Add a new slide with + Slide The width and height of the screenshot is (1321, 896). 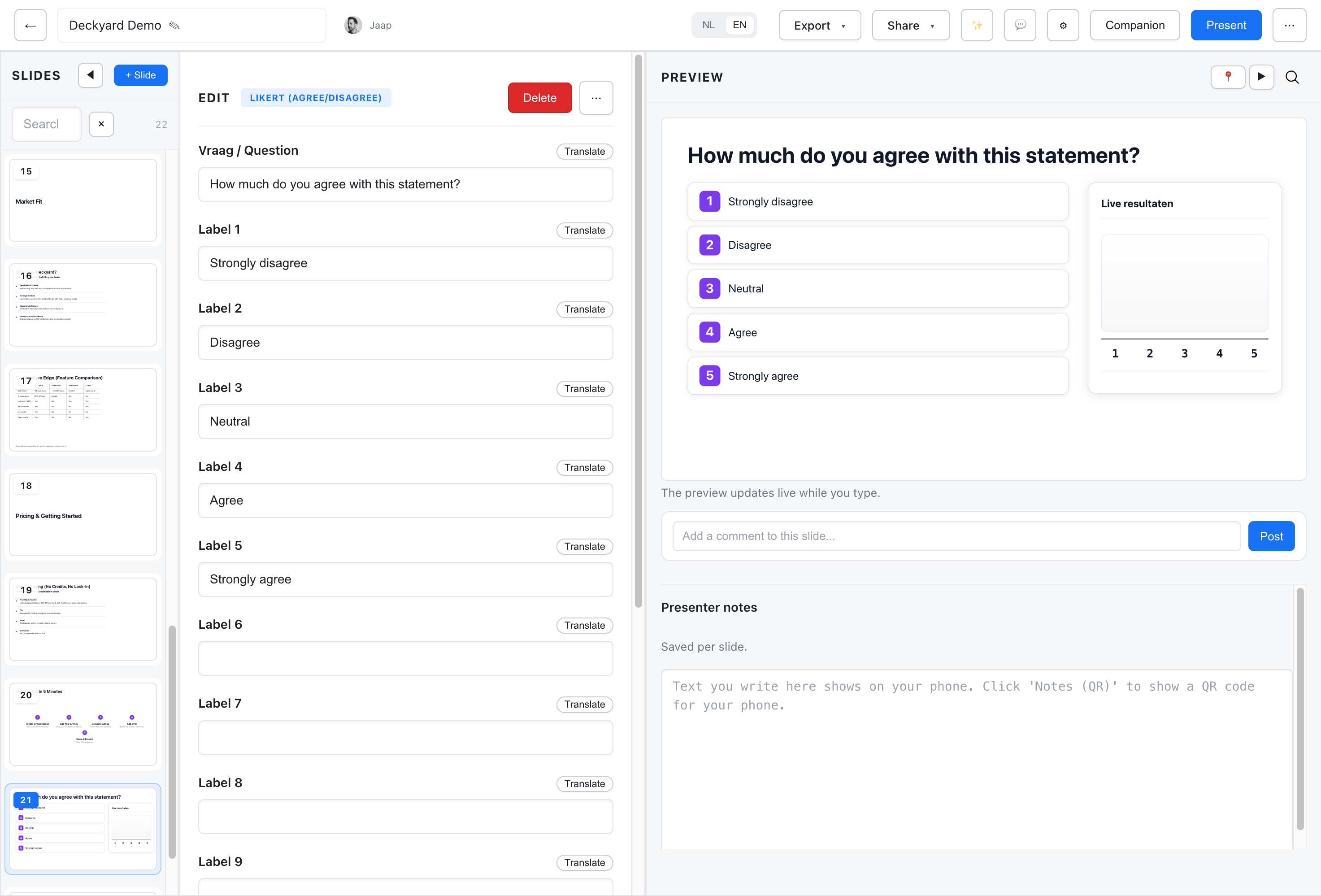pyautogui.click(x=140, y=75)
